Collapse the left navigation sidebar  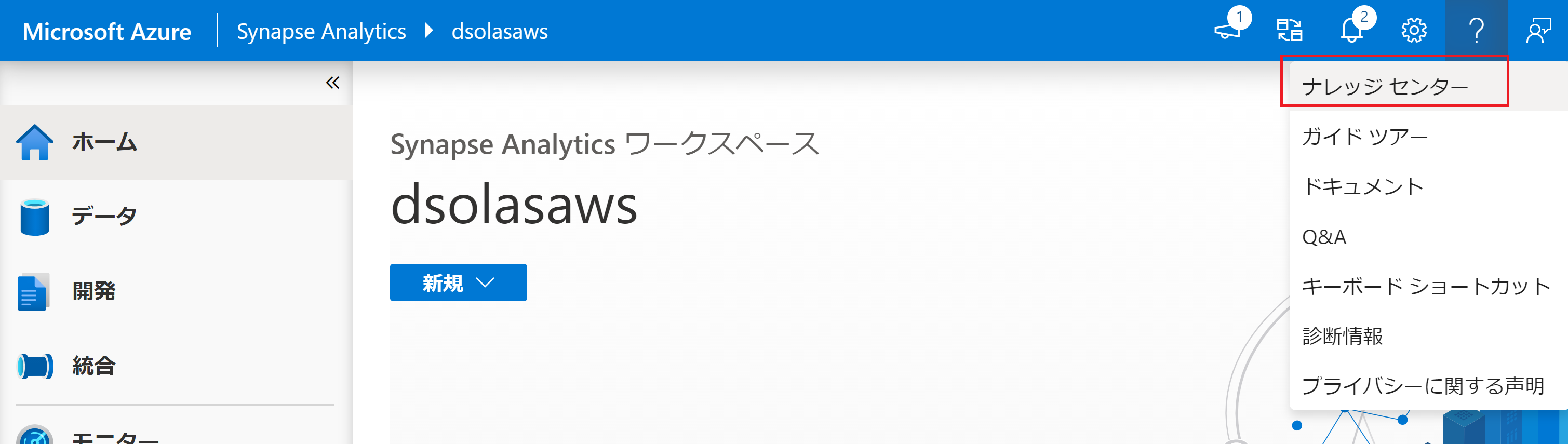coord(332,83)
